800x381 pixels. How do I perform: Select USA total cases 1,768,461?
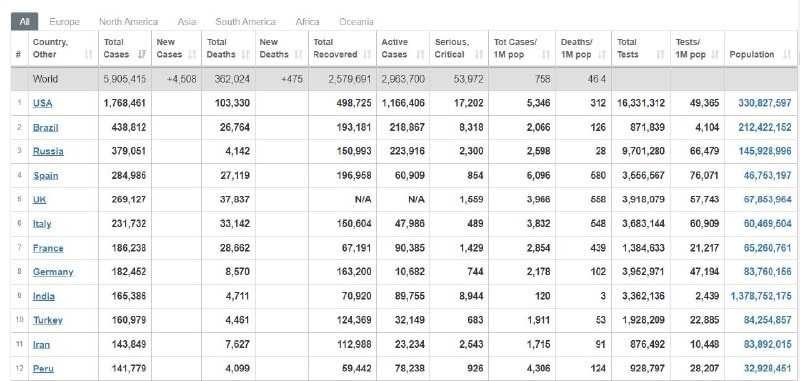coord(124,103)
